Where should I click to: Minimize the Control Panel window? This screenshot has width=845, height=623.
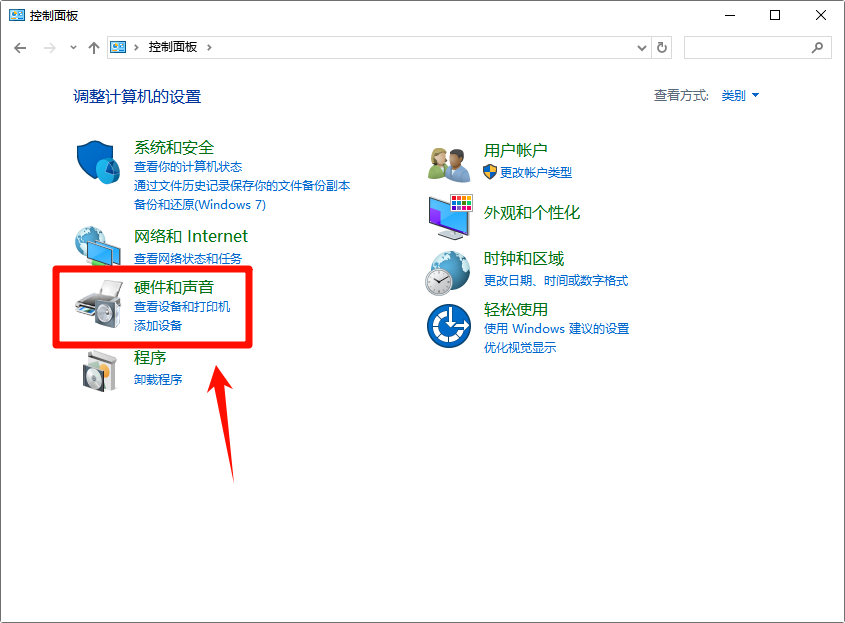pos(730,15)
